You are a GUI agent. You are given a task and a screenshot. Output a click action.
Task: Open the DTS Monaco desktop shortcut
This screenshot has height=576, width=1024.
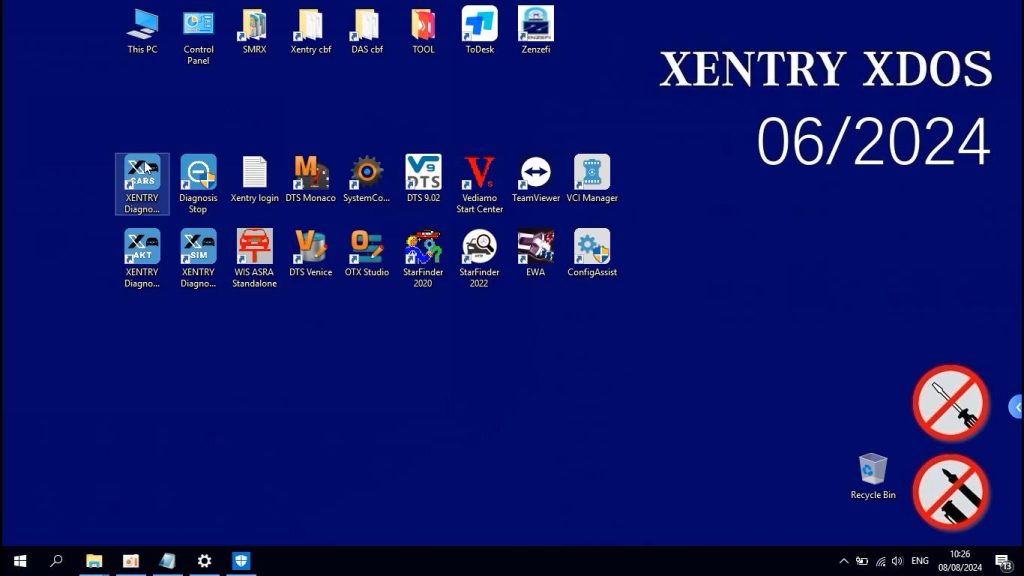pyautogui.click(x=310, y=179)
